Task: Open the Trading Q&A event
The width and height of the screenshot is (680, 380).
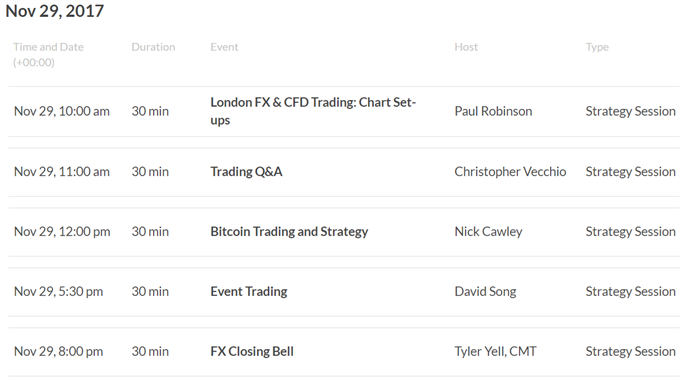Action: [246, 172]
